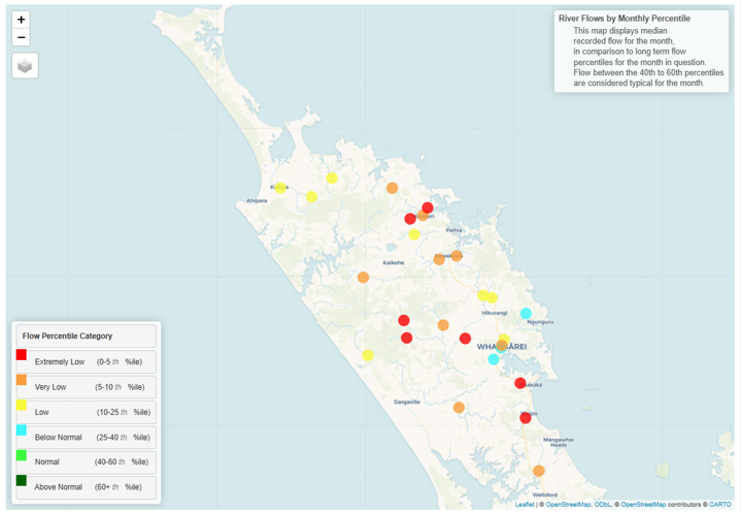This screenshot has height=512, width=741.
Task: Select the red marker at Ruakaka
Action: pos(520,383)
